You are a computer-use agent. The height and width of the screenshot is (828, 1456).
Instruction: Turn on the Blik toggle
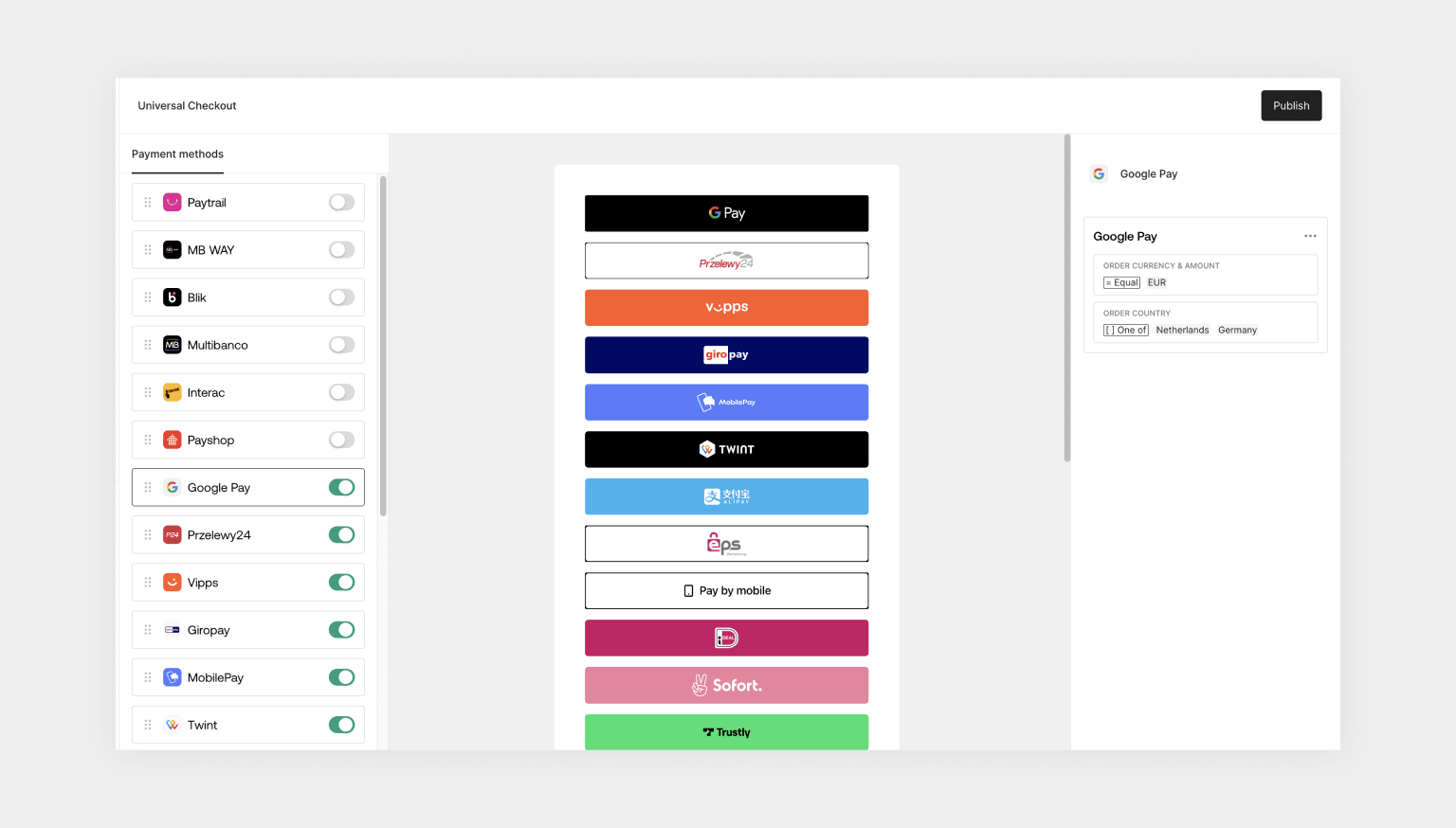[341, 297]
